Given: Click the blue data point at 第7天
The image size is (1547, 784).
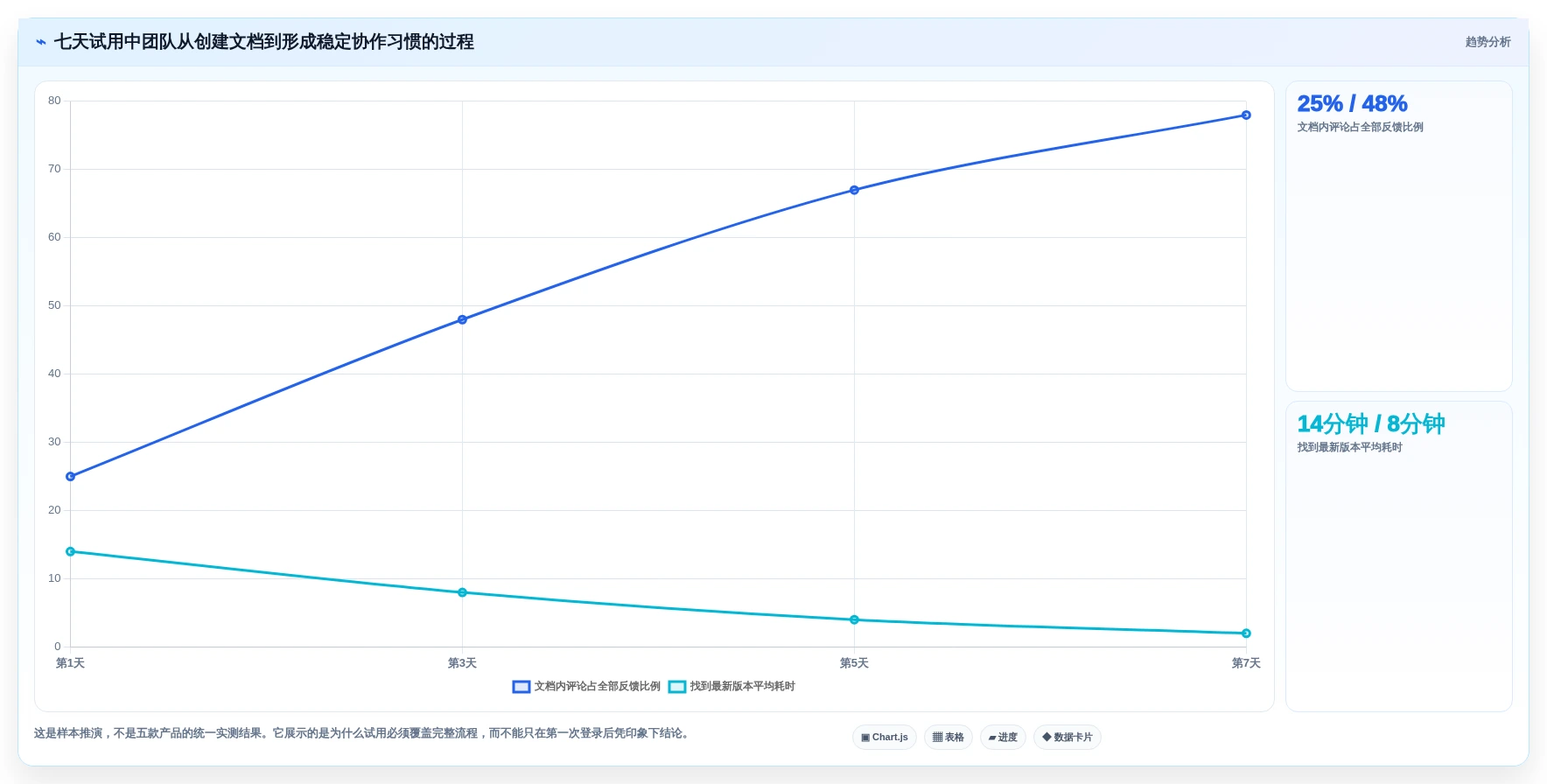Looking at the screenshot, I should click(1247, 115).
